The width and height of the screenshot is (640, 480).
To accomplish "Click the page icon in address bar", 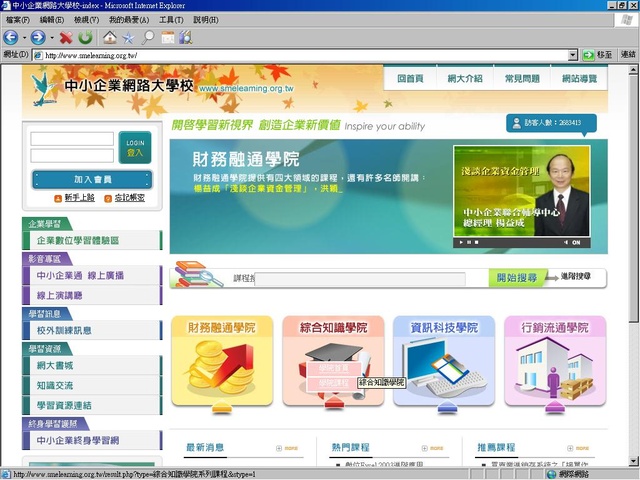I will [x=38, y=55].
